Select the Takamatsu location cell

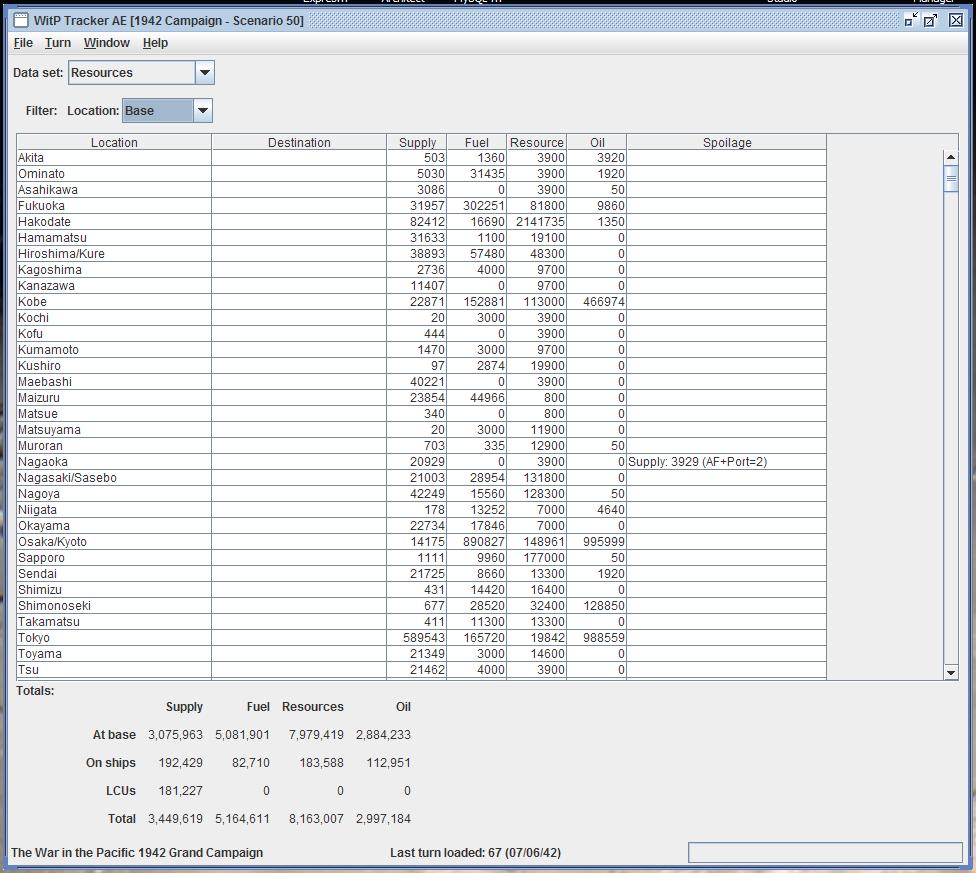pyautogui.click(x=114, y=622)
